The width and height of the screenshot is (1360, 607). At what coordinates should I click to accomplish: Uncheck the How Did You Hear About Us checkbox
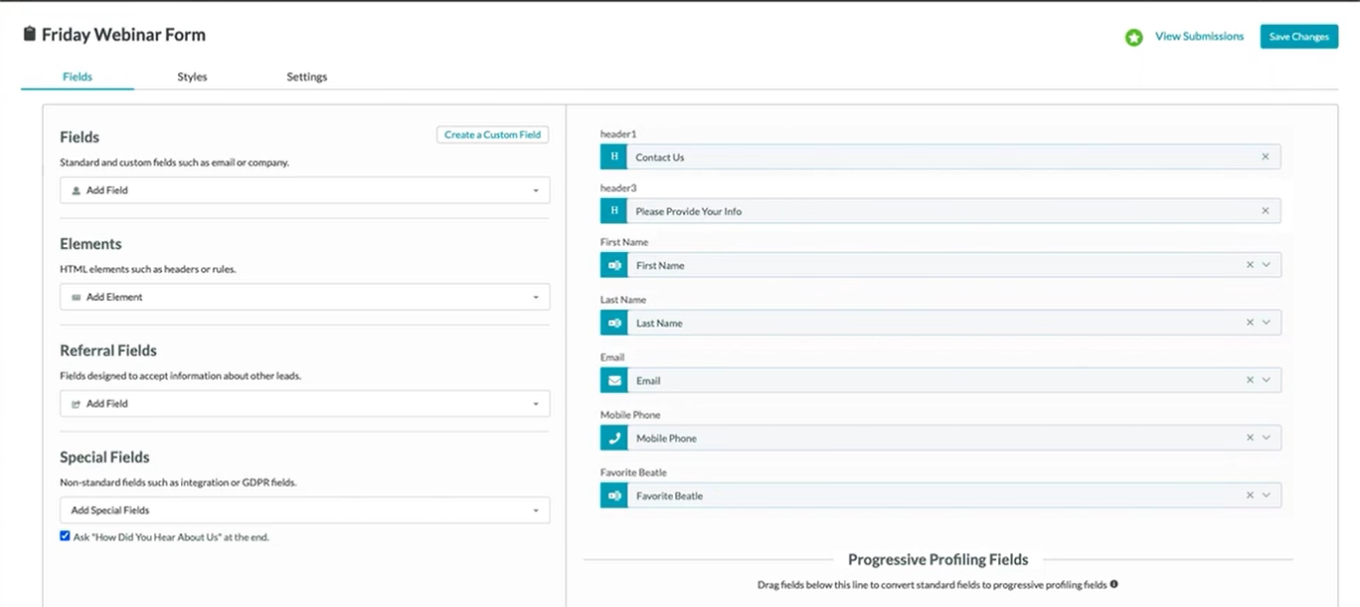(x=65, y=536)
